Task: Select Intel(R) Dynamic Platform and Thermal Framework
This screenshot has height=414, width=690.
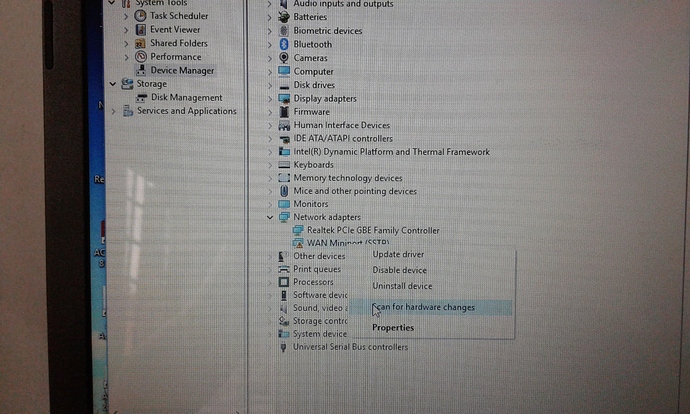Action: pyautogui.click(x=392, y=152)
